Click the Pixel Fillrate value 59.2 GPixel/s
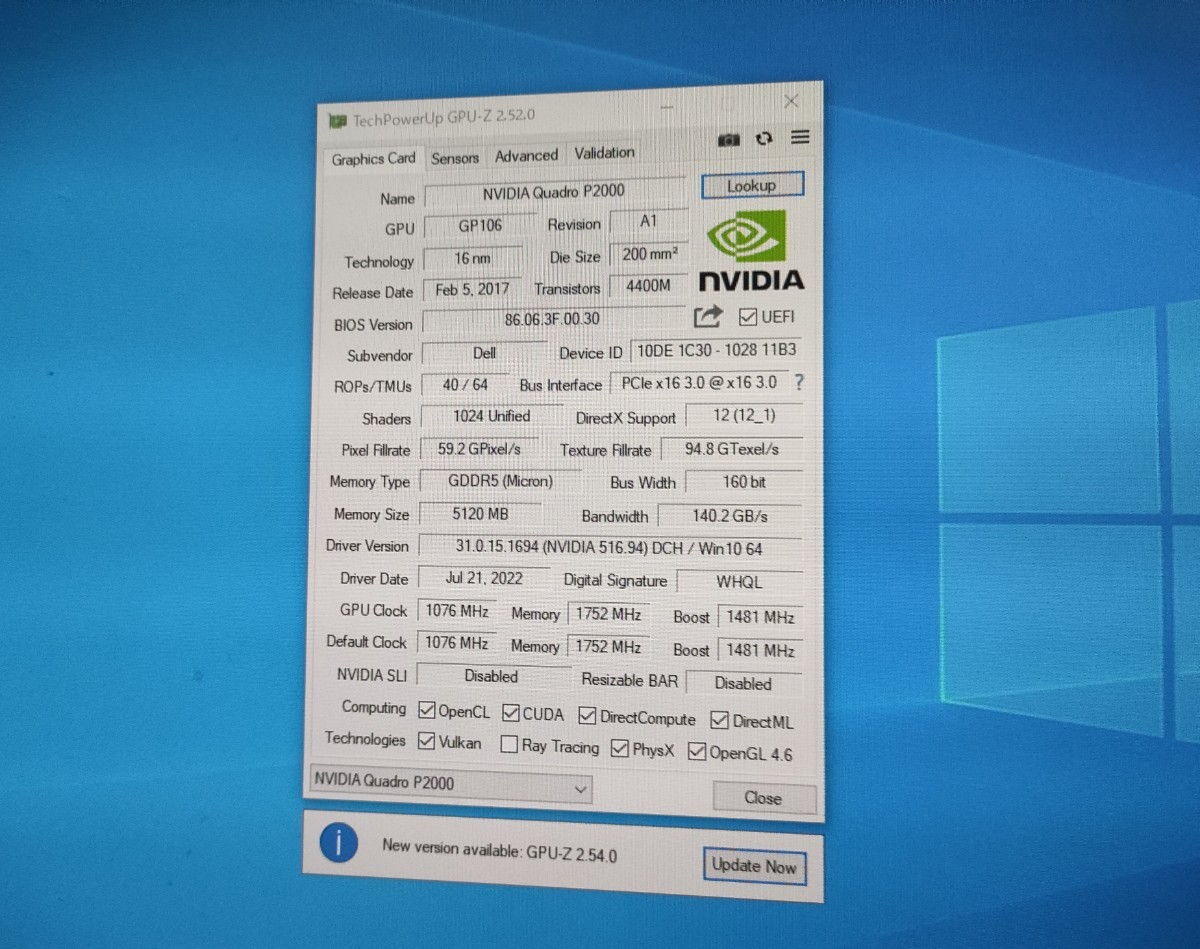 click(479, 449)
